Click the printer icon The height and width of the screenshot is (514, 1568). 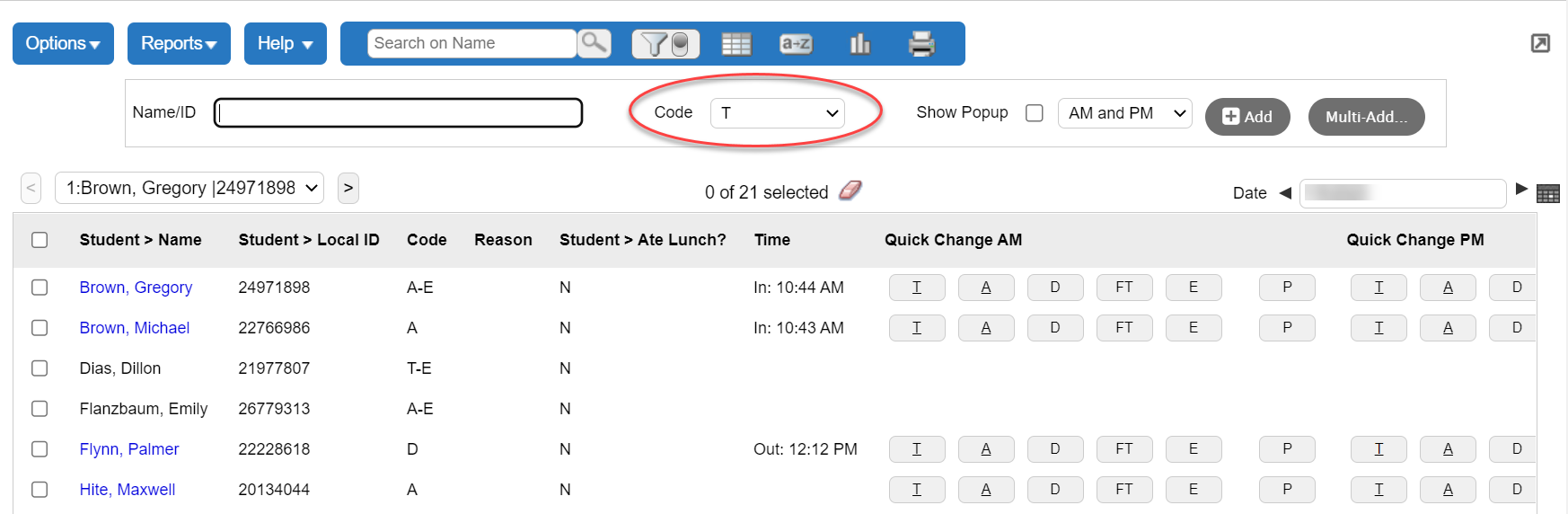pyautogui.click(x=921, y=43)
